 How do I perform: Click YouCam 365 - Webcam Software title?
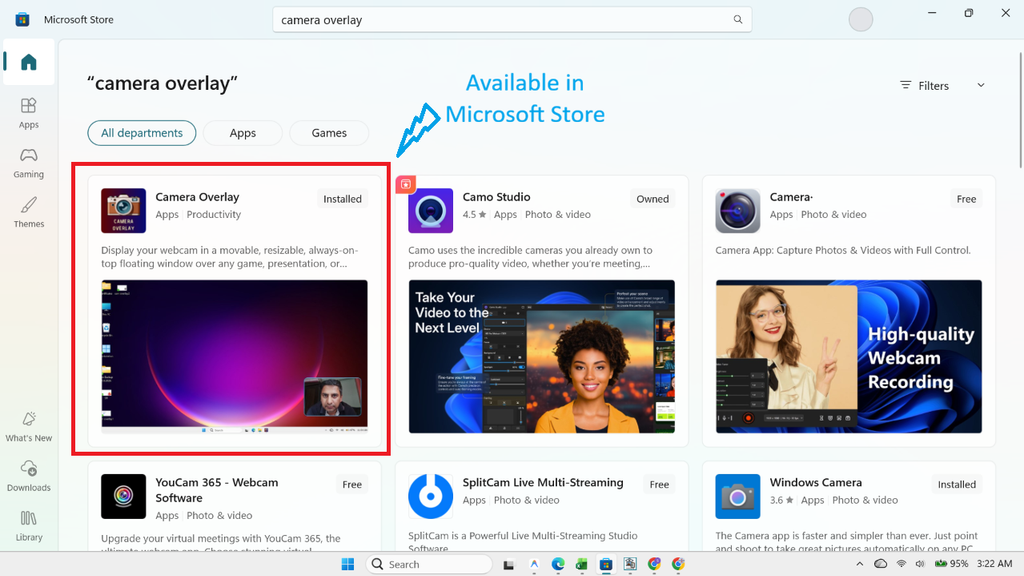pos(217,490)
